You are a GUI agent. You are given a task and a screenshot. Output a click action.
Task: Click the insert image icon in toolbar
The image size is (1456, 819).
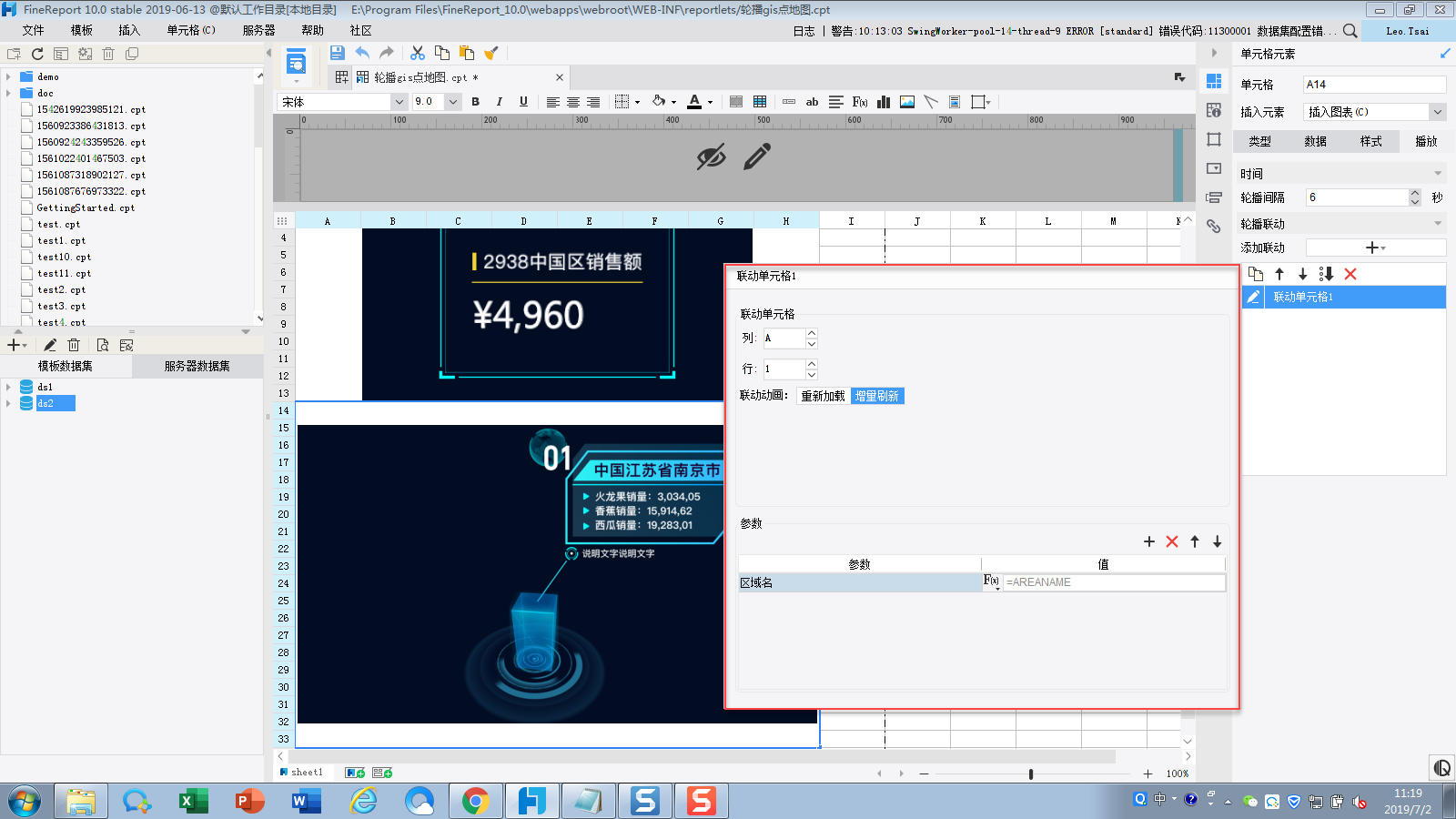pyautogui.click(x=907, y=102)
